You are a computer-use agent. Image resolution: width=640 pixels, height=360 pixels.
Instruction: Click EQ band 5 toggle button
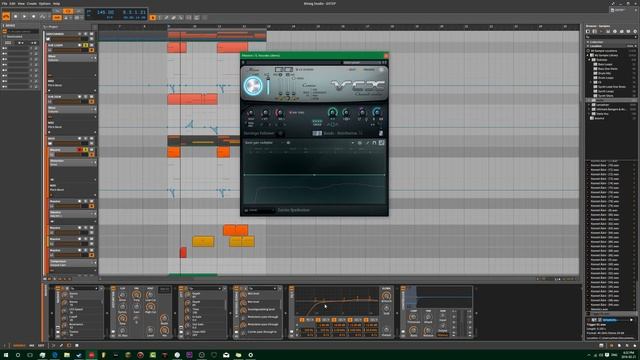coord(366,320)
